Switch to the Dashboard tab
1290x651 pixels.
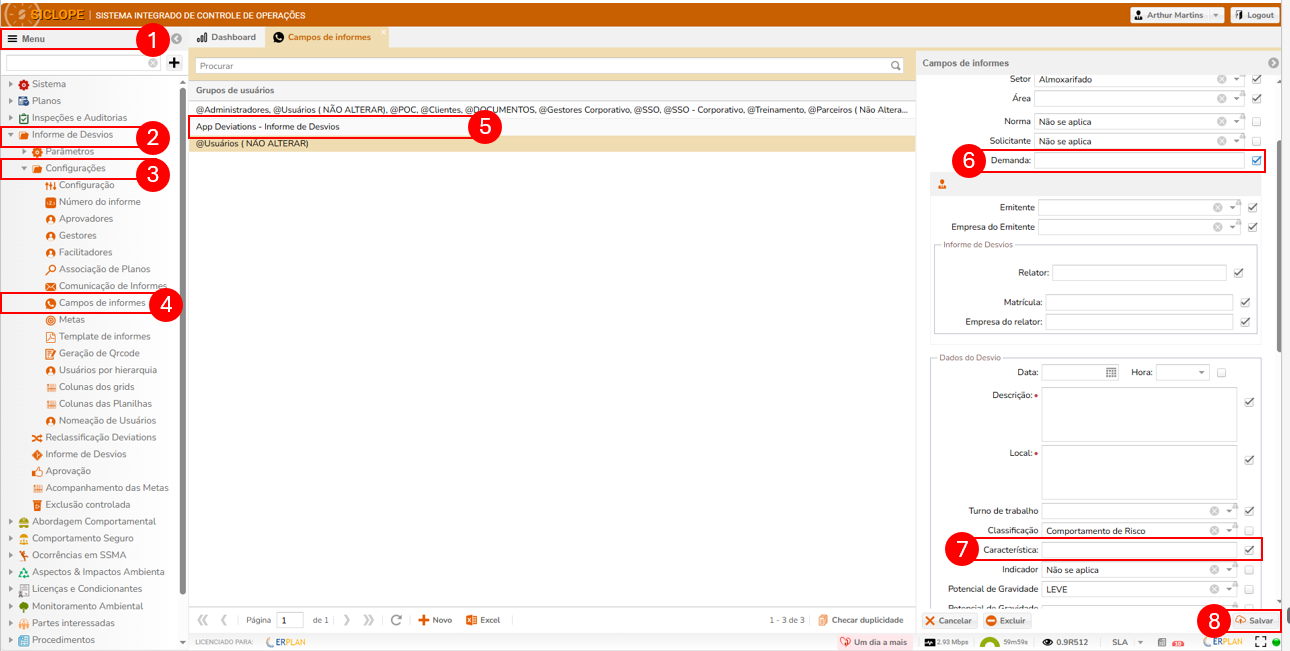click(226, 38)
